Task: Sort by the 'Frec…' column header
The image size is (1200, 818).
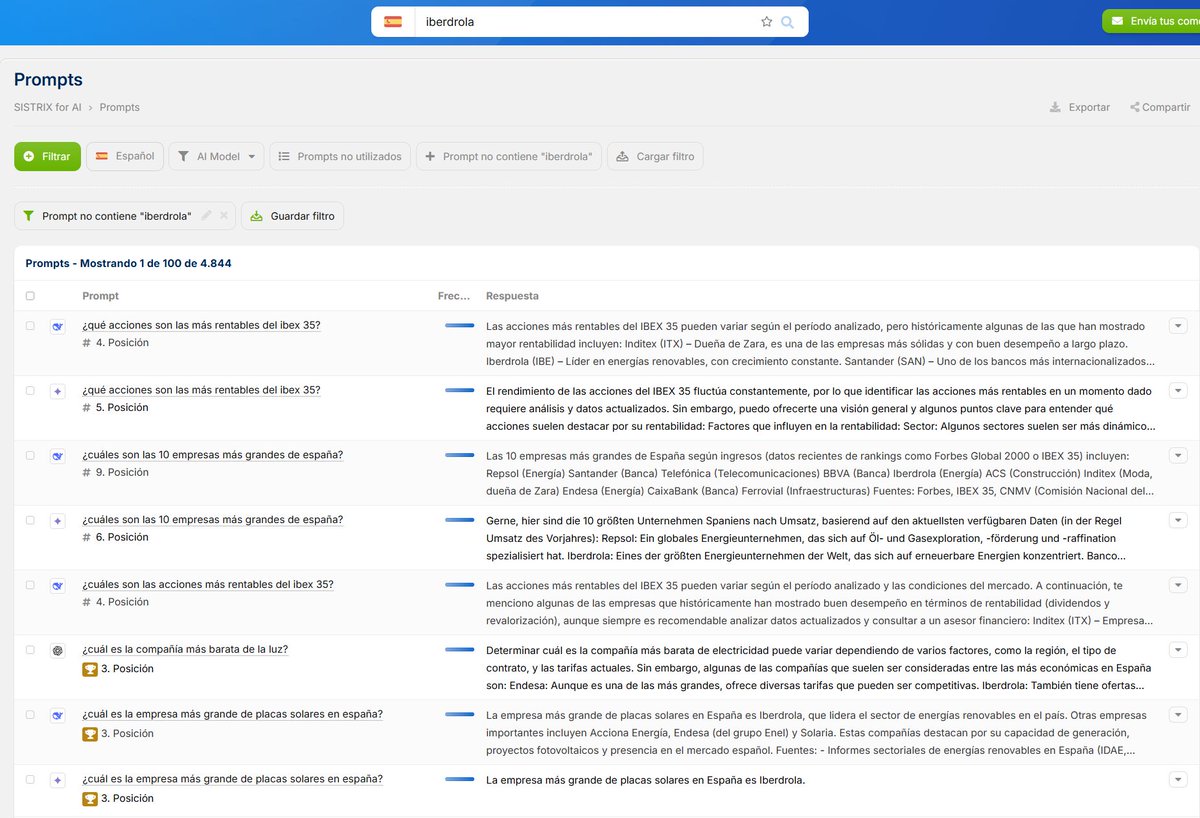Action: click(x=454, y=296)
